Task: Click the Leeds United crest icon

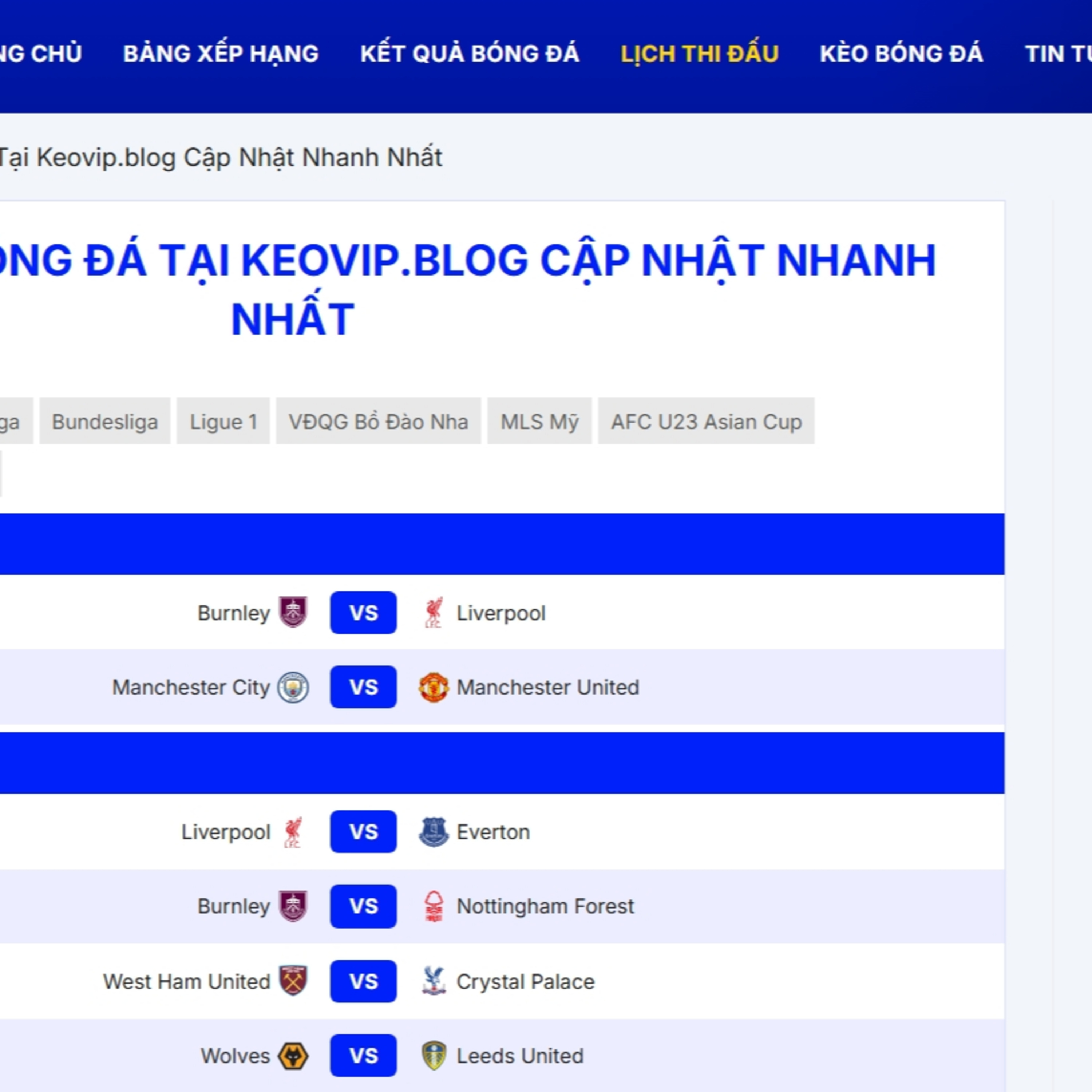Action: point(434,1055)
